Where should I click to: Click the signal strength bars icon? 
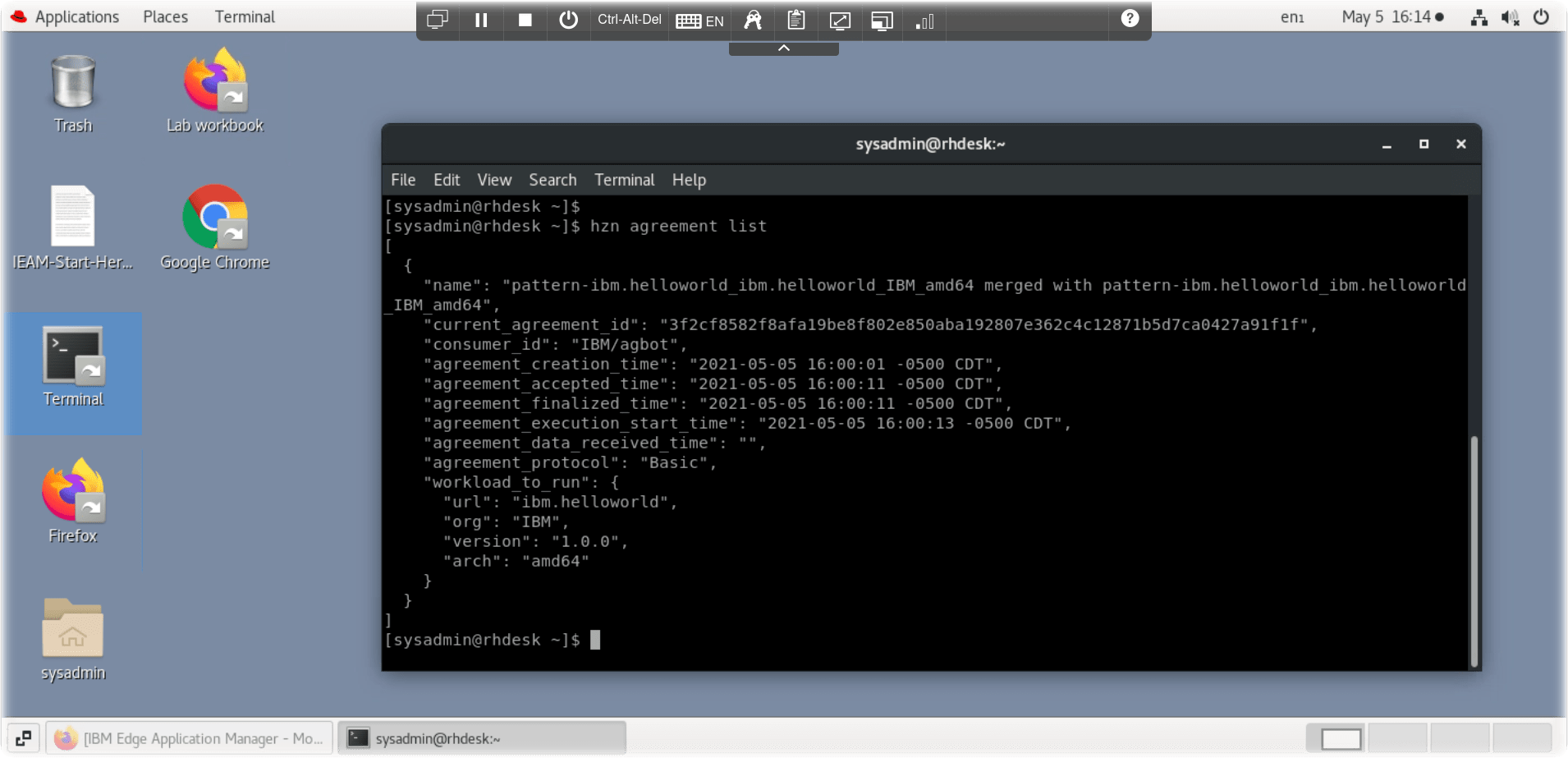point(924,21)
